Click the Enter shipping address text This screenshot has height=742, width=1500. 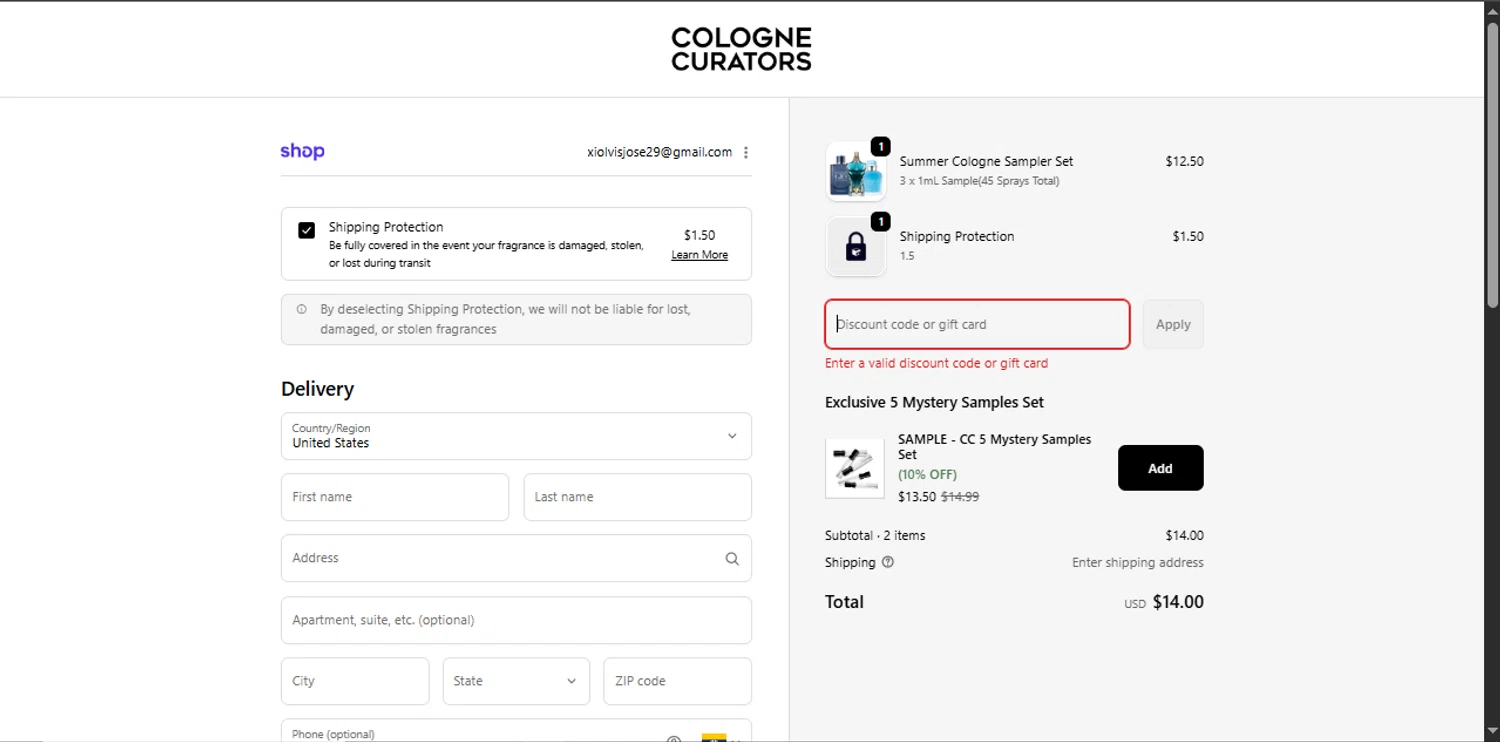[1138, 563]
